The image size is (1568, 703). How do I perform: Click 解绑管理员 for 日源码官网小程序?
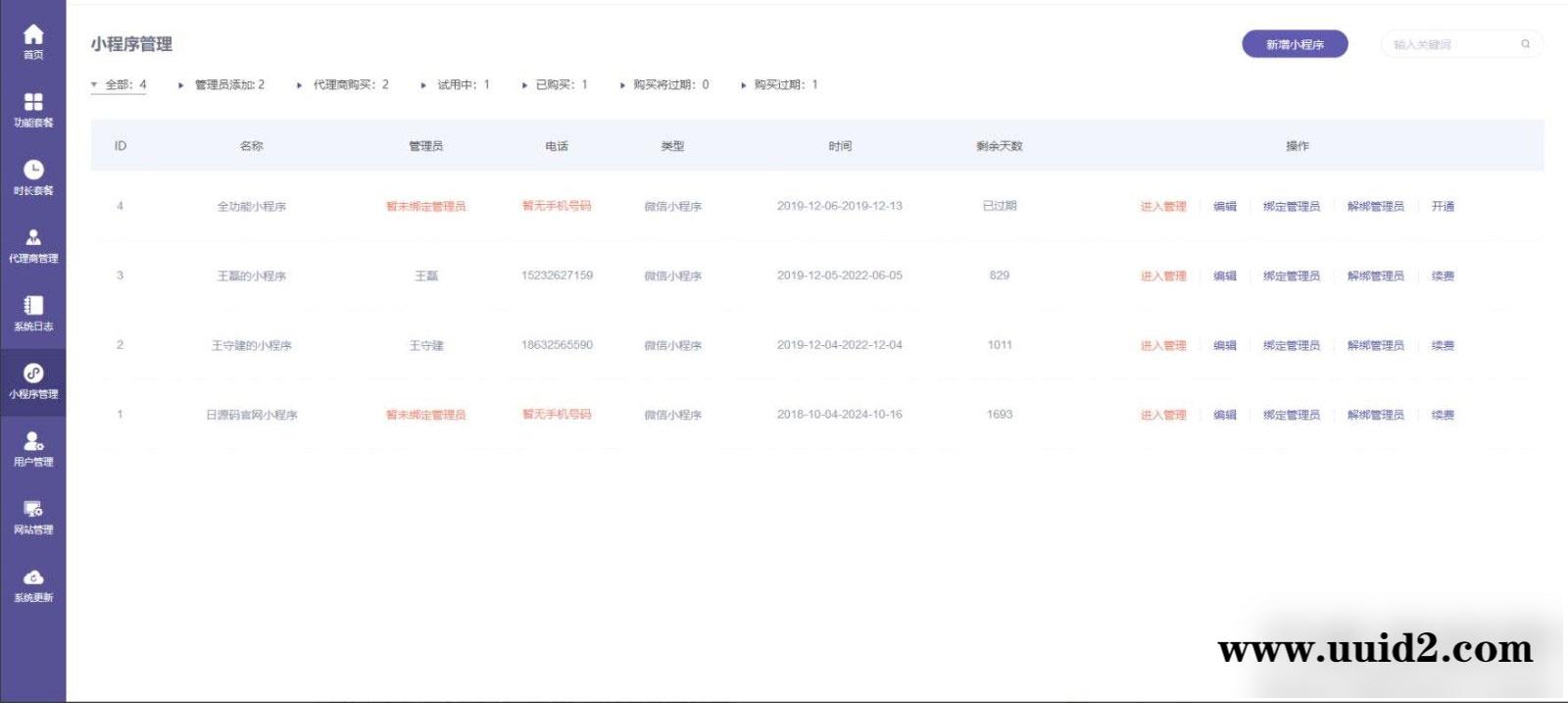[x=1376, y=416]
